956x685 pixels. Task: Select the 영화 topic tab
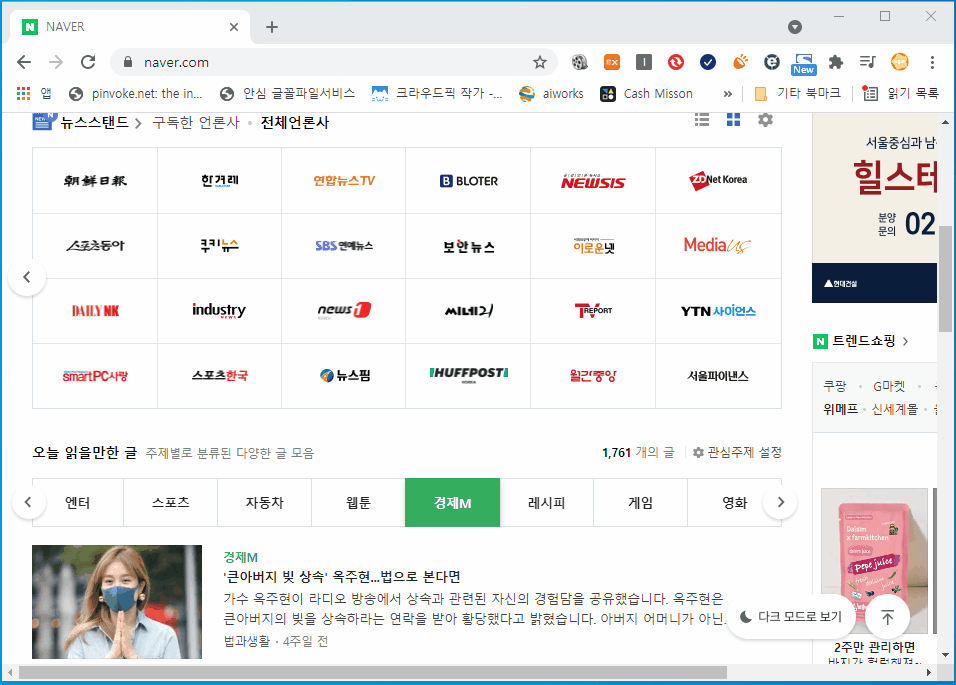pyautogui.click(x=734, y=503)
